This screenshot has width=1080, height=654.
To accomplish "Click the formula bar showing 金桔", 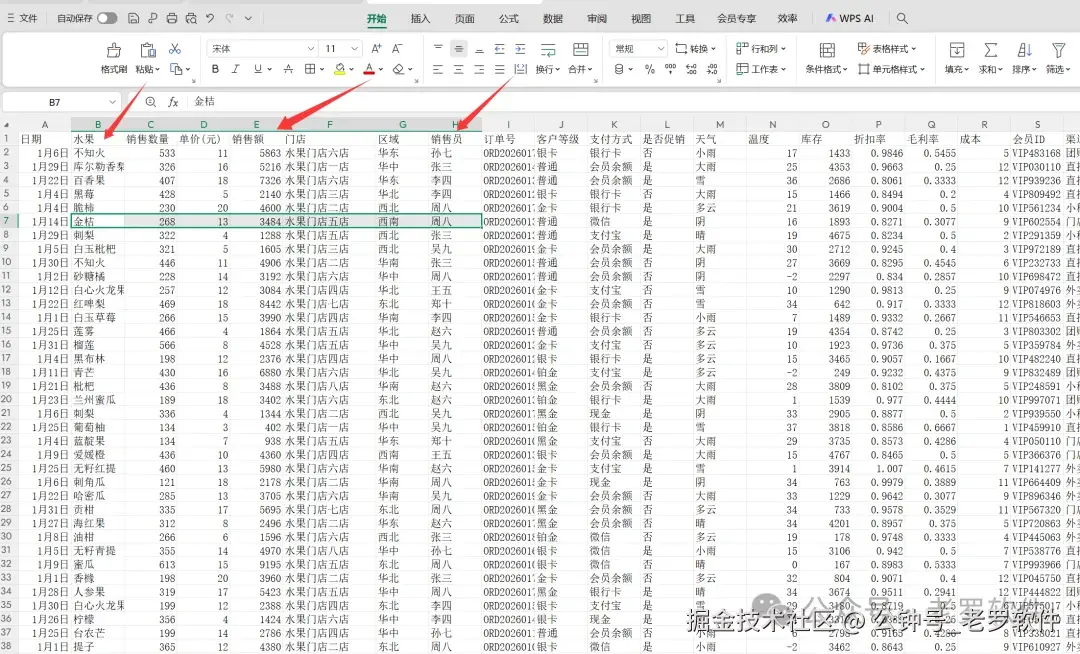I will point(634,102).
